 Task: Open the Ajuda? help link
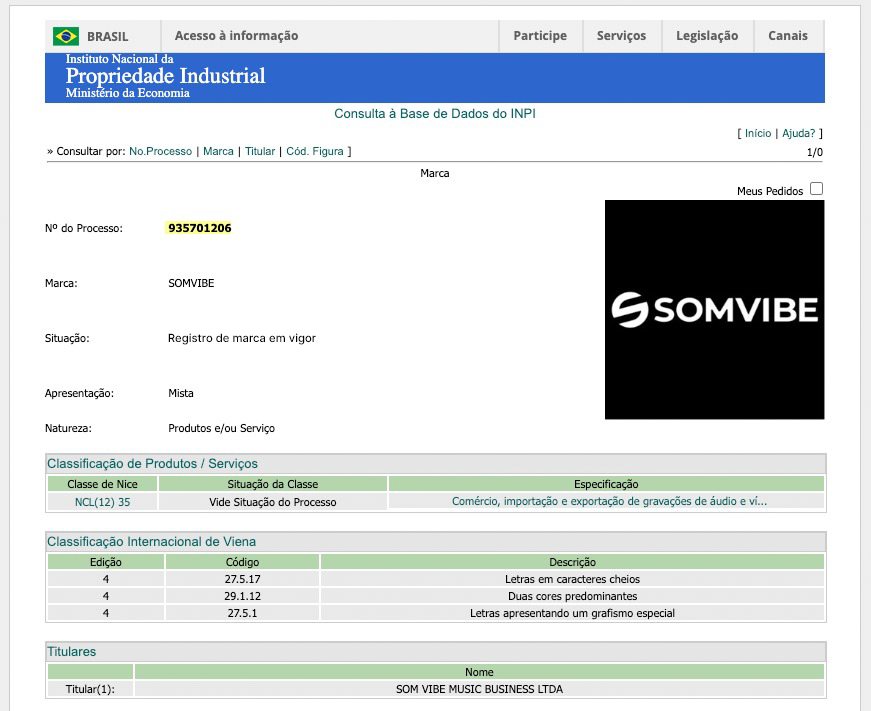coord(799,133)
